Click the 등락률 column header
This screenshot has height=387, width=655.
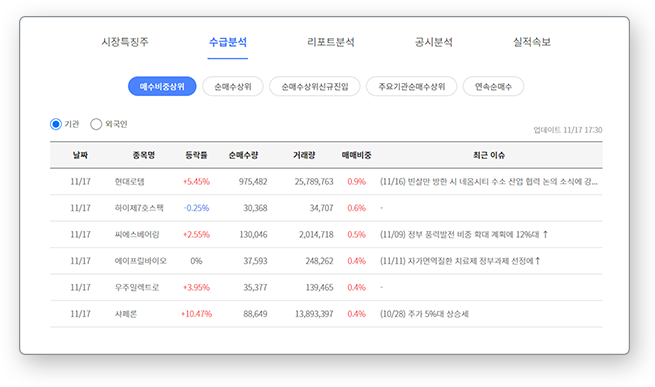[x=196, y=155]
